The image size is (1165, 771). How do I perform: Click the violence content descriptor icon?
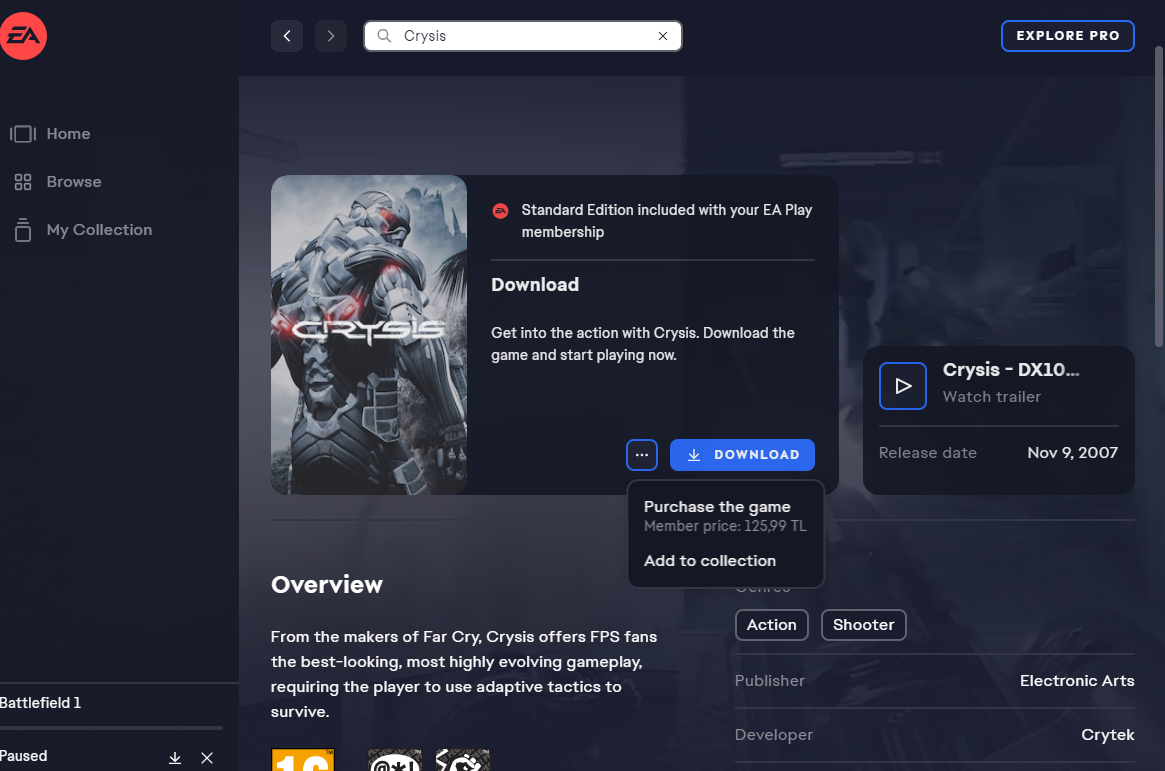pos(462,760)
